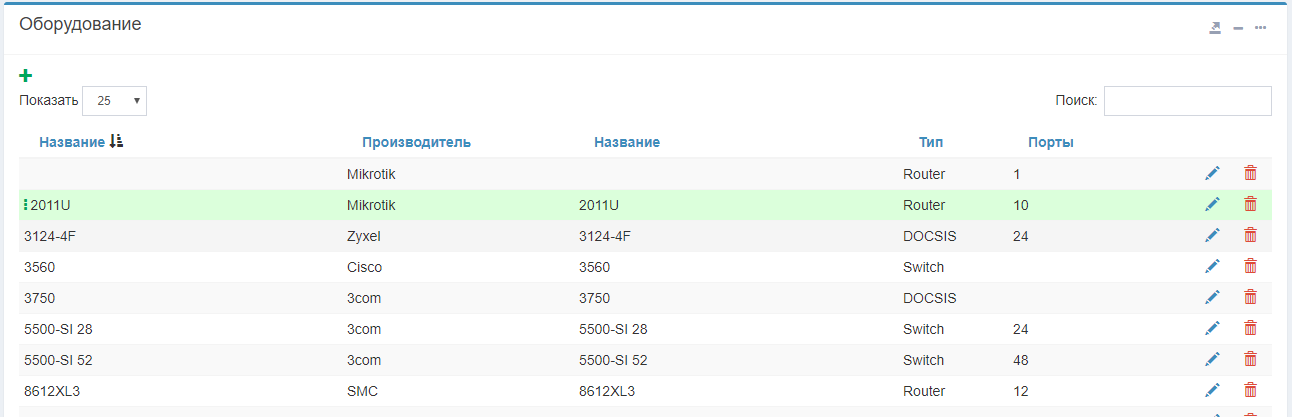Screen dimensions: 1292x417
Task: Sort table by Порты column
Action: pyautogui.click(x=1050, y=142)
